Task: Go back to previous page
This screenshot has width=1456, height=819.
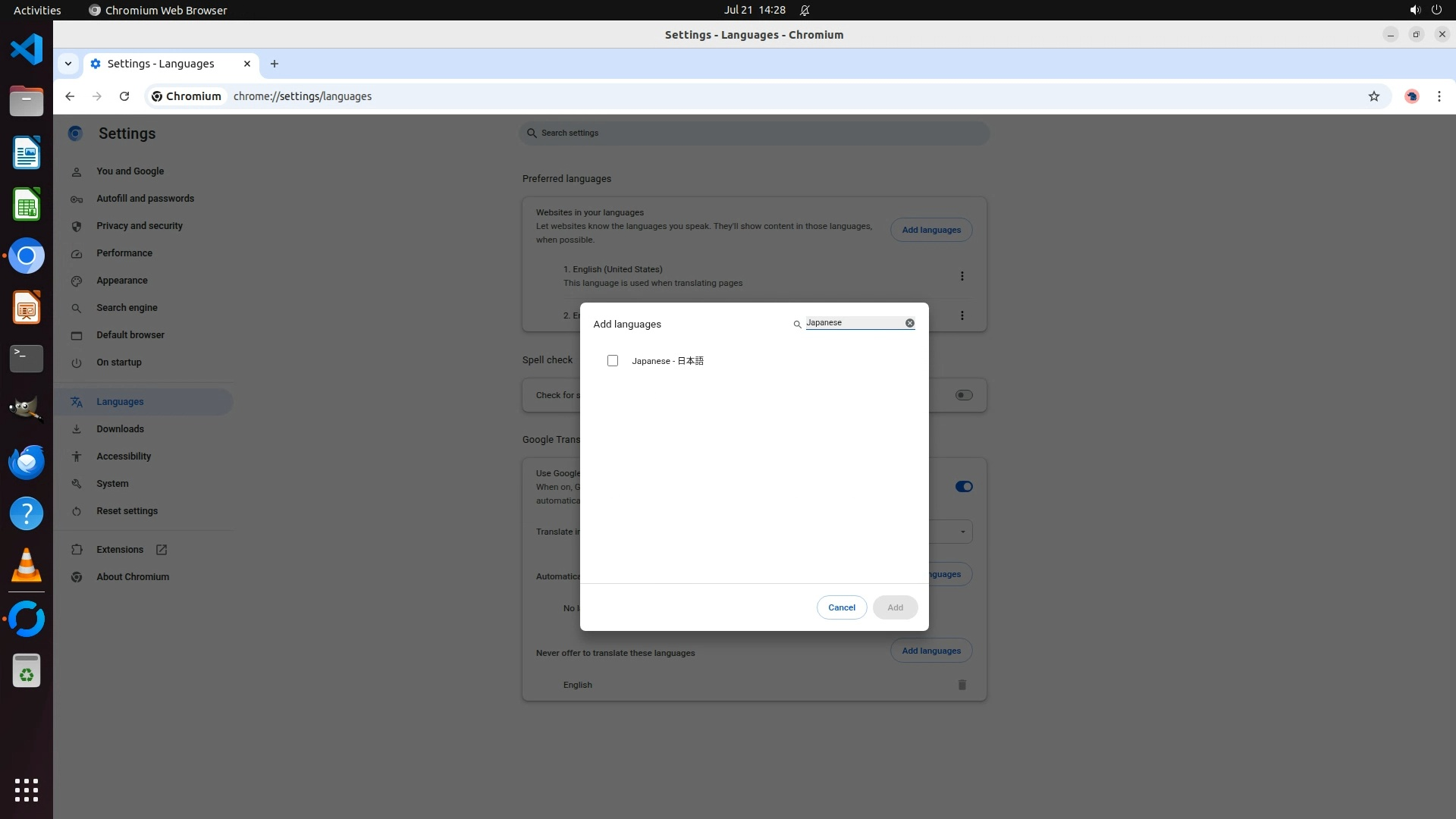Action: (x=70, y=96)
